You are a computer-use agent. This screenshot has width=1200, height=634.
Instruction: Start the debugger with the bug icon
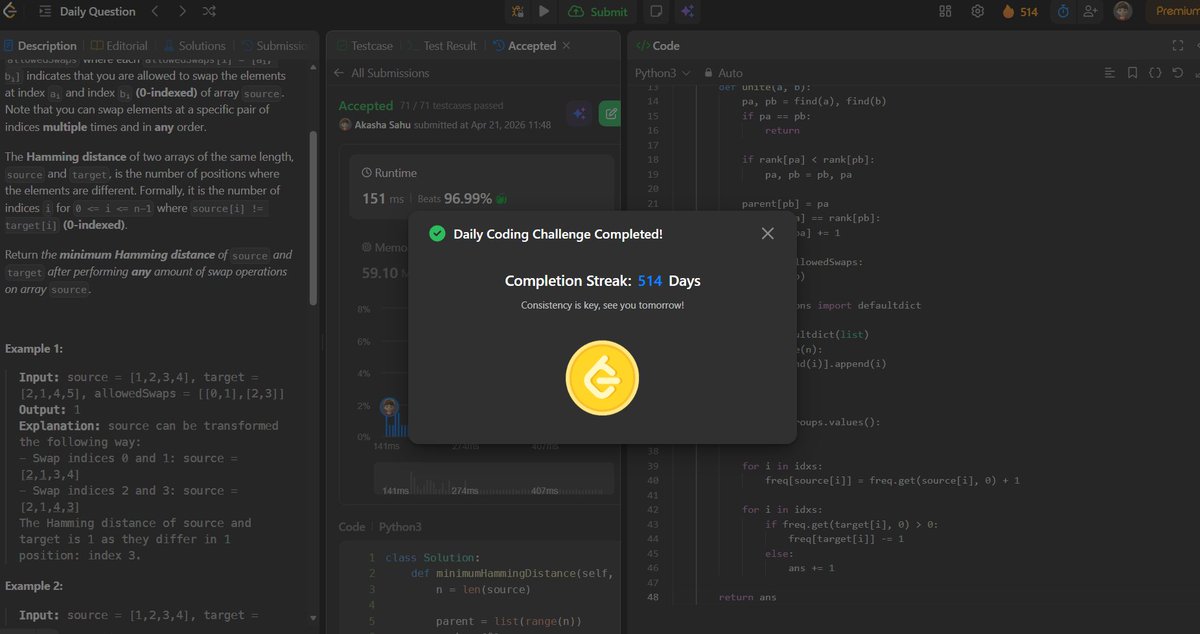(517, 12)
